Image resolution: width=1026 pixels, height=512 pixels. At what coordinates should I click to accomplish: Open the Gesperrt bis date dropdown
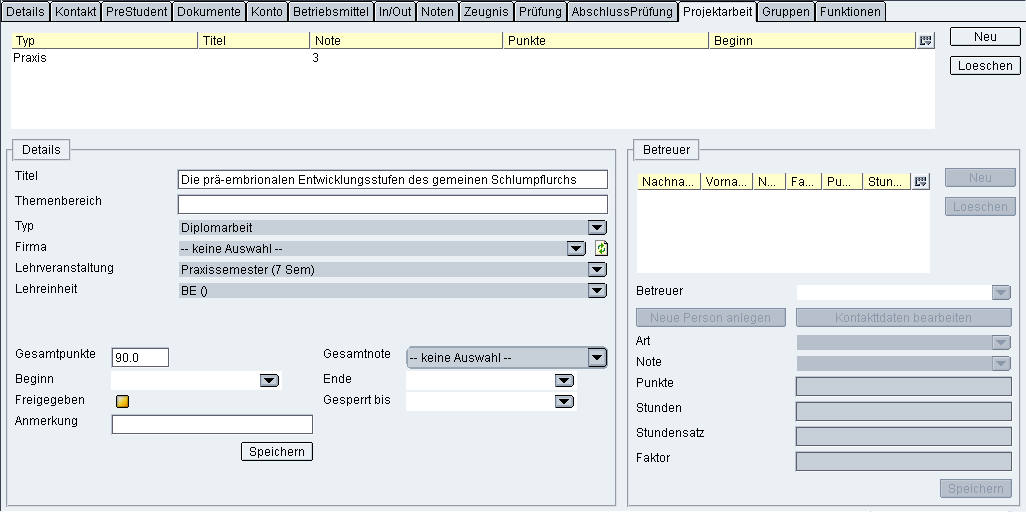(x=564, y=402)
